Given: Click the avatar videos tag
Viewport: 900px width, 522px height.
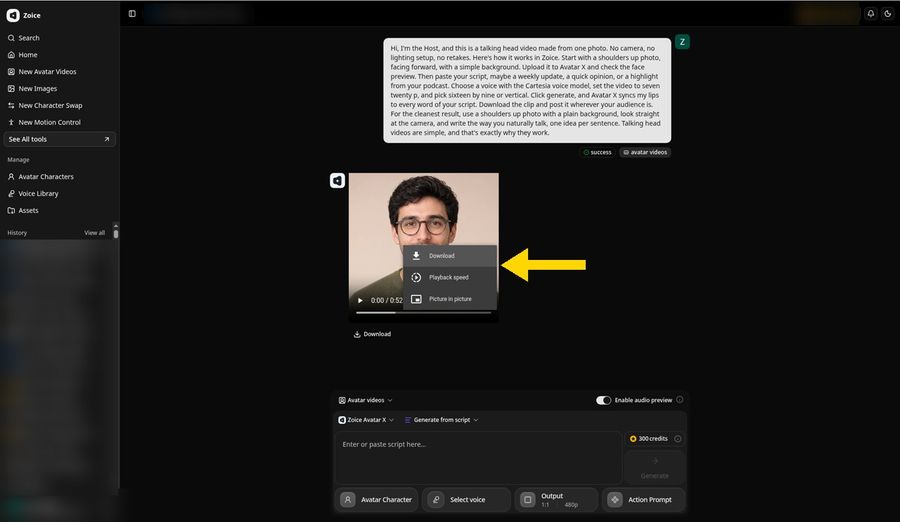Looking at the screenshot, I should 645,152.
